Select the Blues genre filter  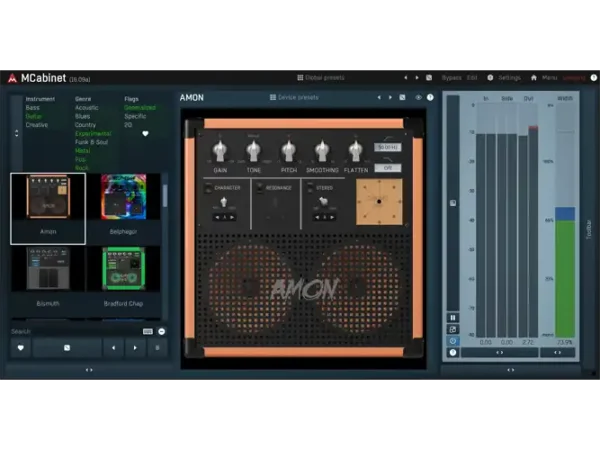82,116
